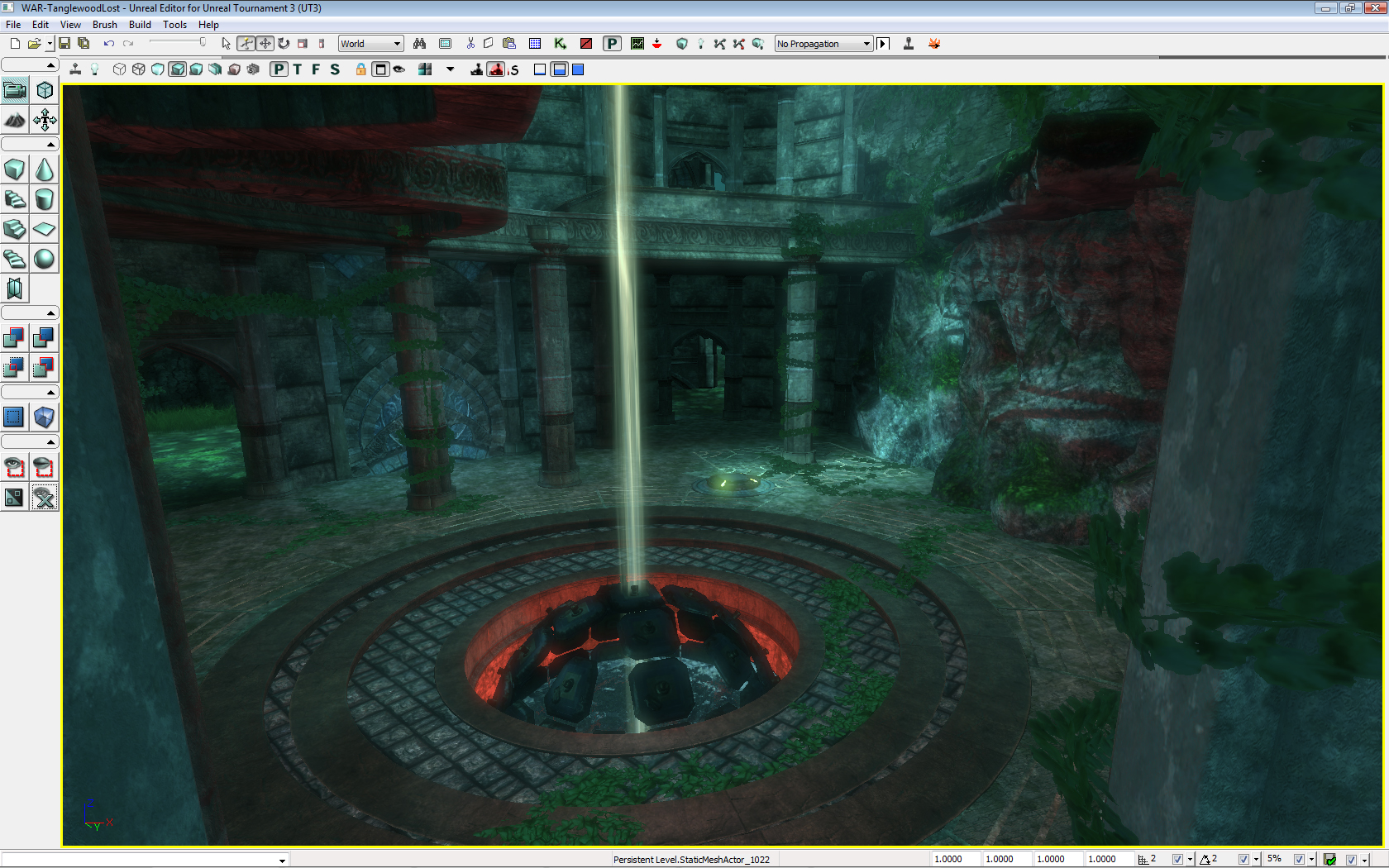Open the Find Actors binoculars

click(419, 44)
